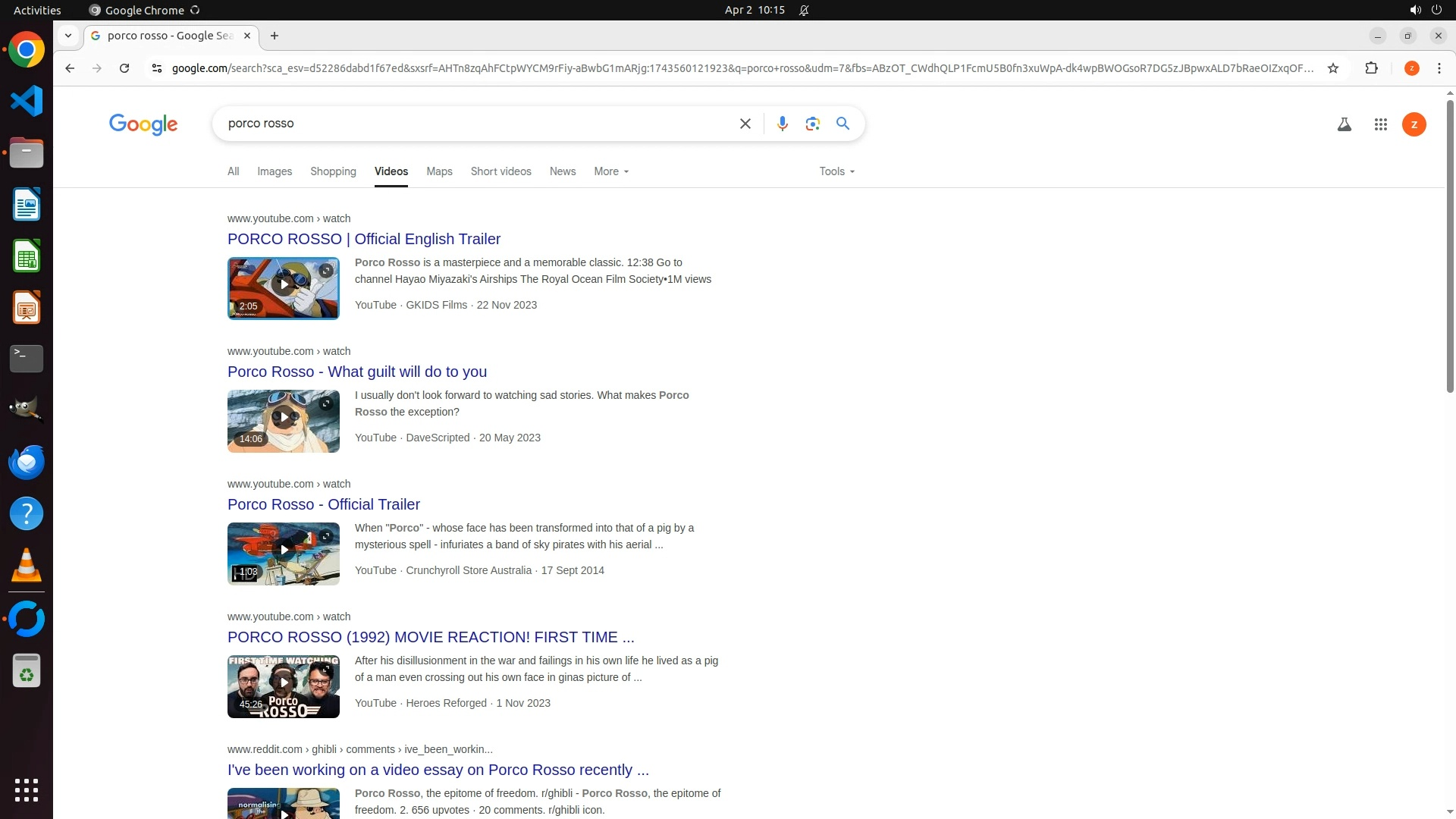The height and width of the screenshot is (819, 1456).
Task: Click the voice search microphone icon
Action: coord(782,124)
